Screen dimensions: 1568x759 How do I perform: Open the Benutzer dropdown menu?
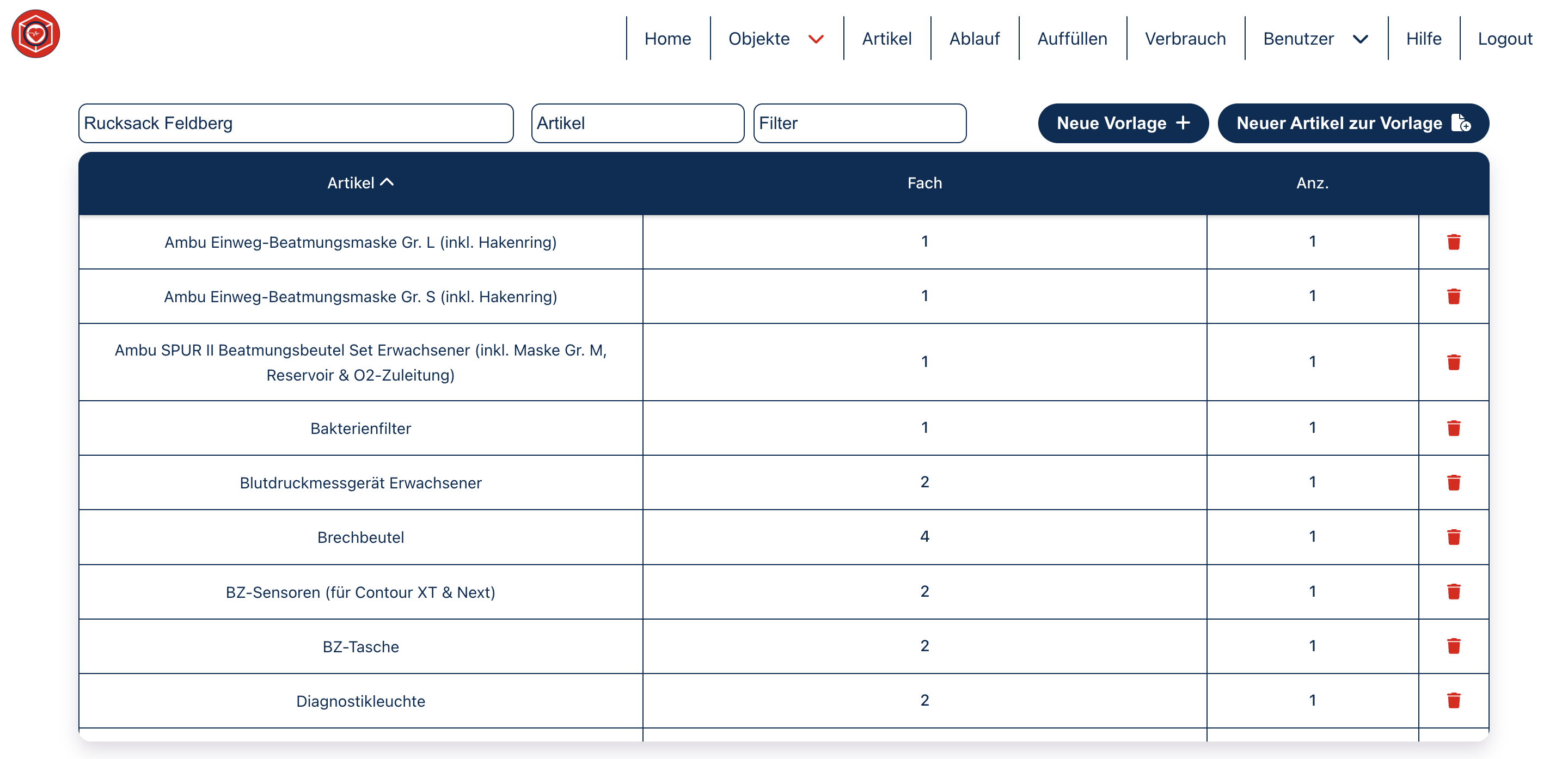[x=1315, y=39]
